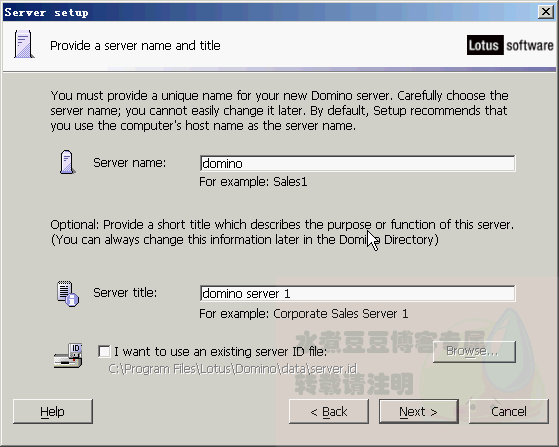The width and height of the screenshot is (559, 447).
Task: Go back with the Back button
Action: tap(329, 412)
